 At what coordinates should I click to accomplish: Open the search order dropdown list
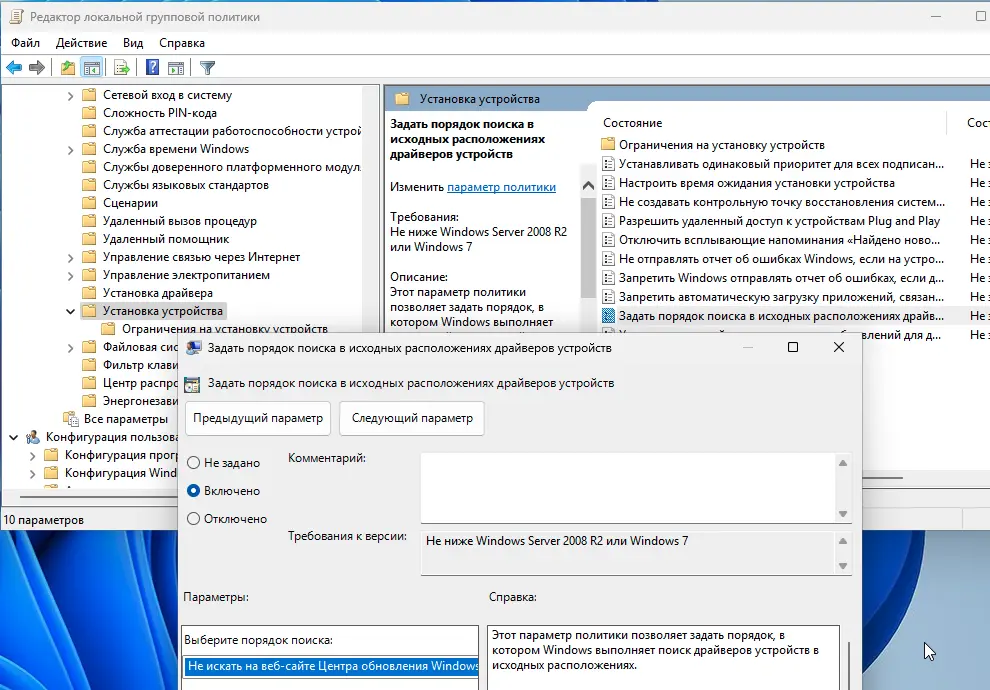pos(332,666)
